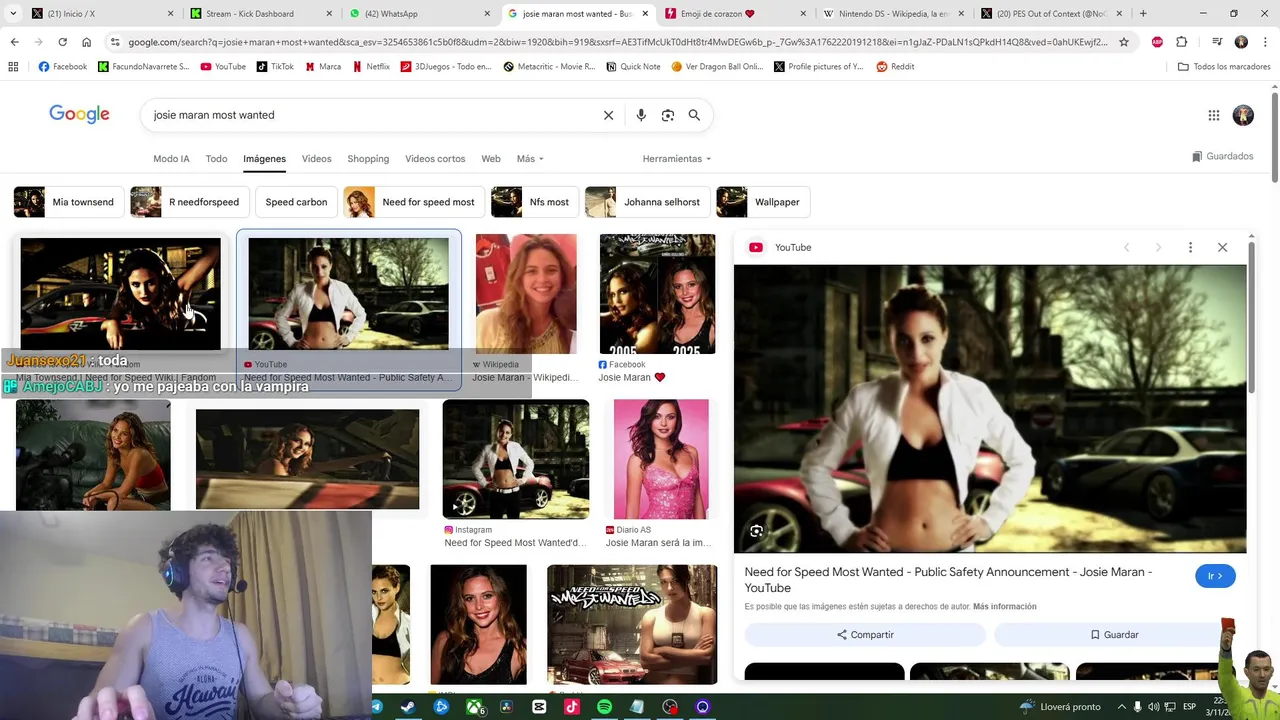Switch to the Todo results tab

click(216, 159)
